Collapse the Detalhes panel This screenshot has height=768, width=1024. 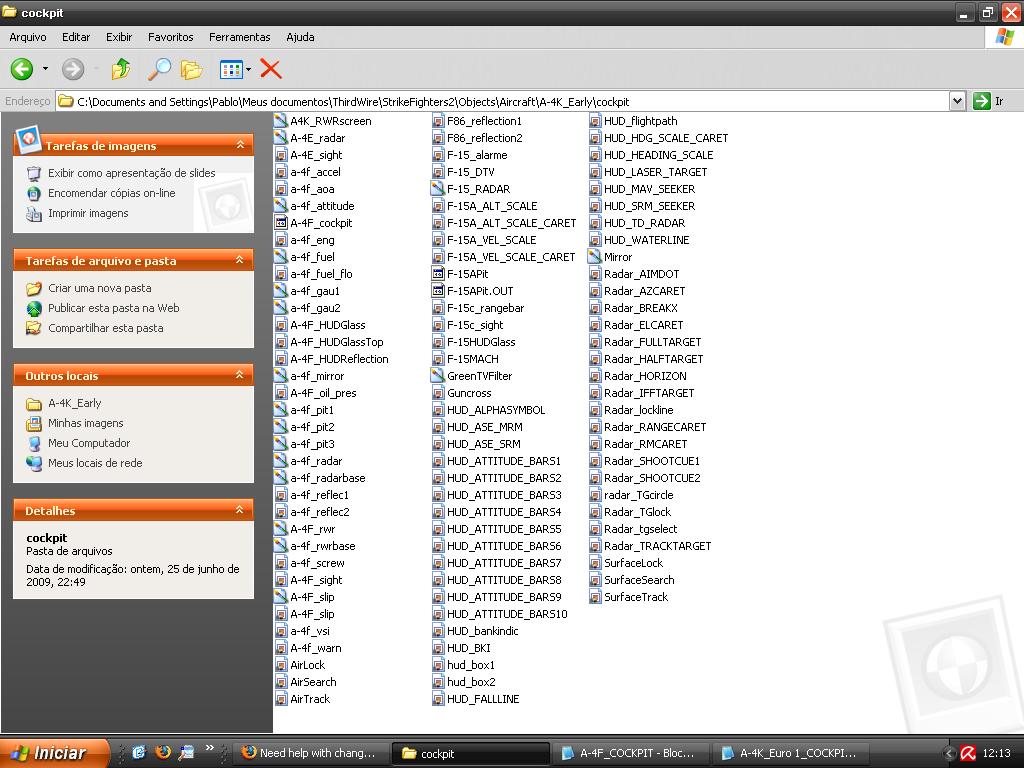pyautogui.click(x=240, y=510)
